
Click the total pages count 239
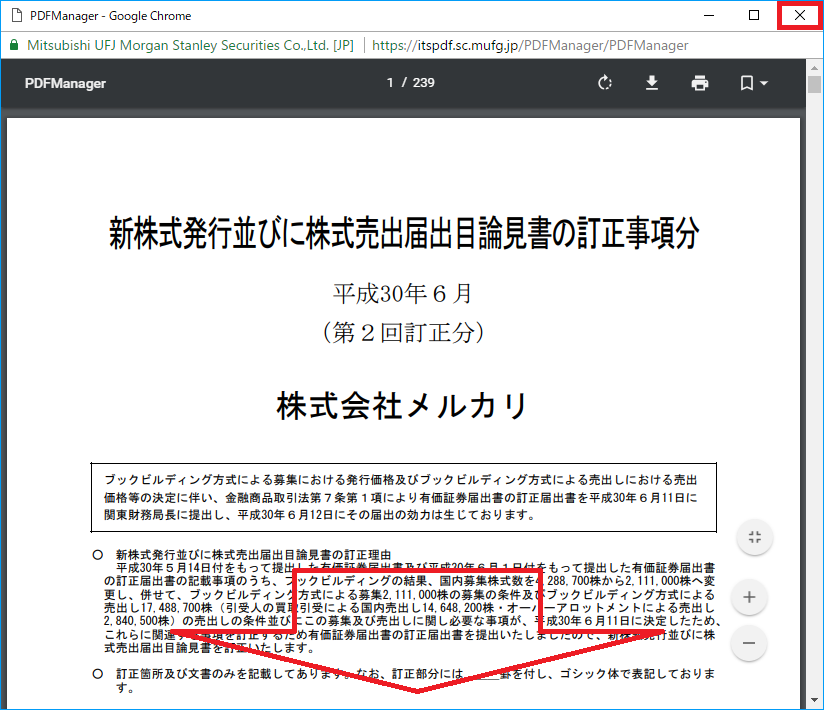click(424, 83)
